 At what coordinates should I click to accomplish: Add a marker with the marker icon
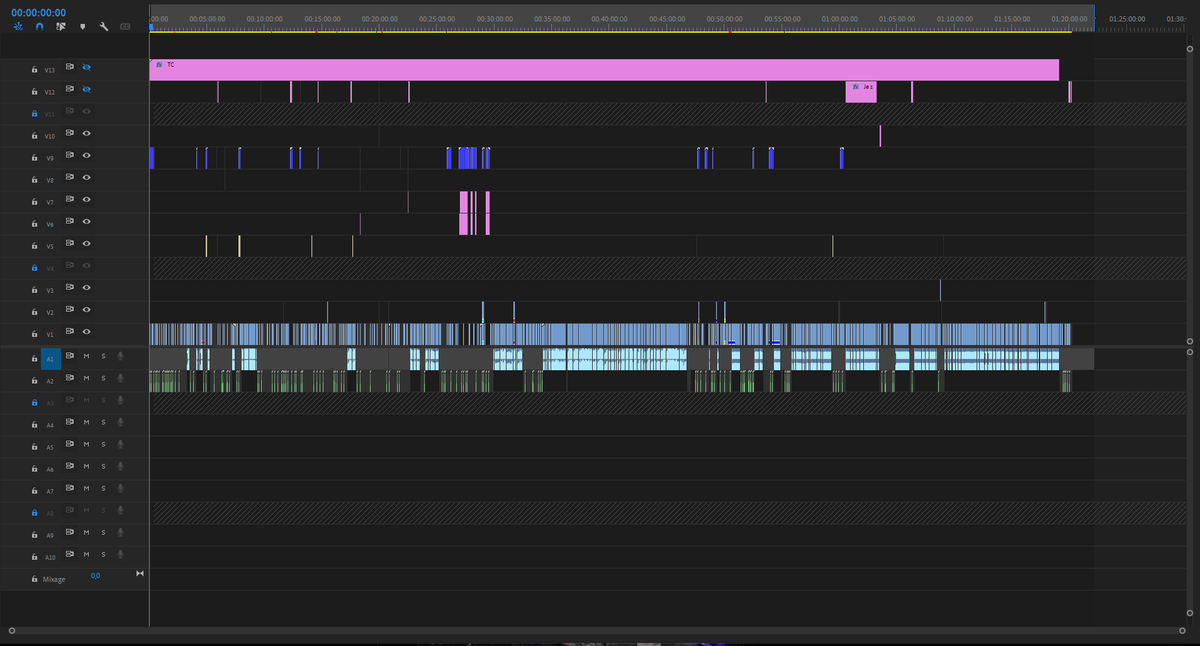[x=82, y=26]
